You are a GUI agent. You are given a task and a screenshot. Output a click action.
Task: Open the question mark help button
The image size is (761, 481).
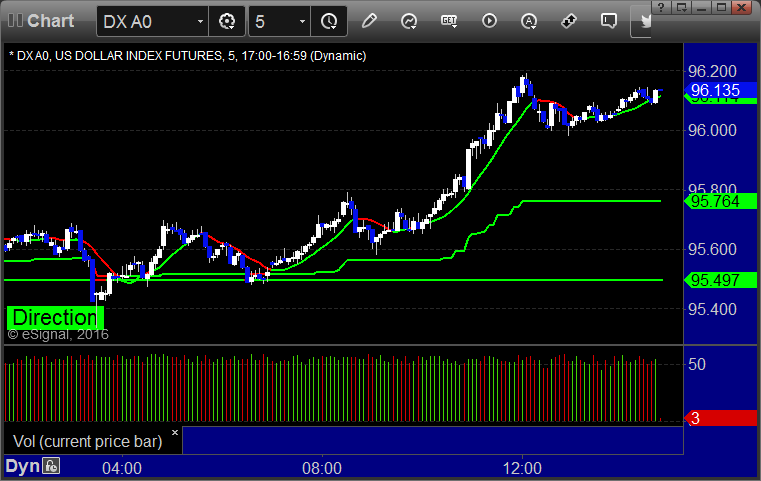[661, 7]
